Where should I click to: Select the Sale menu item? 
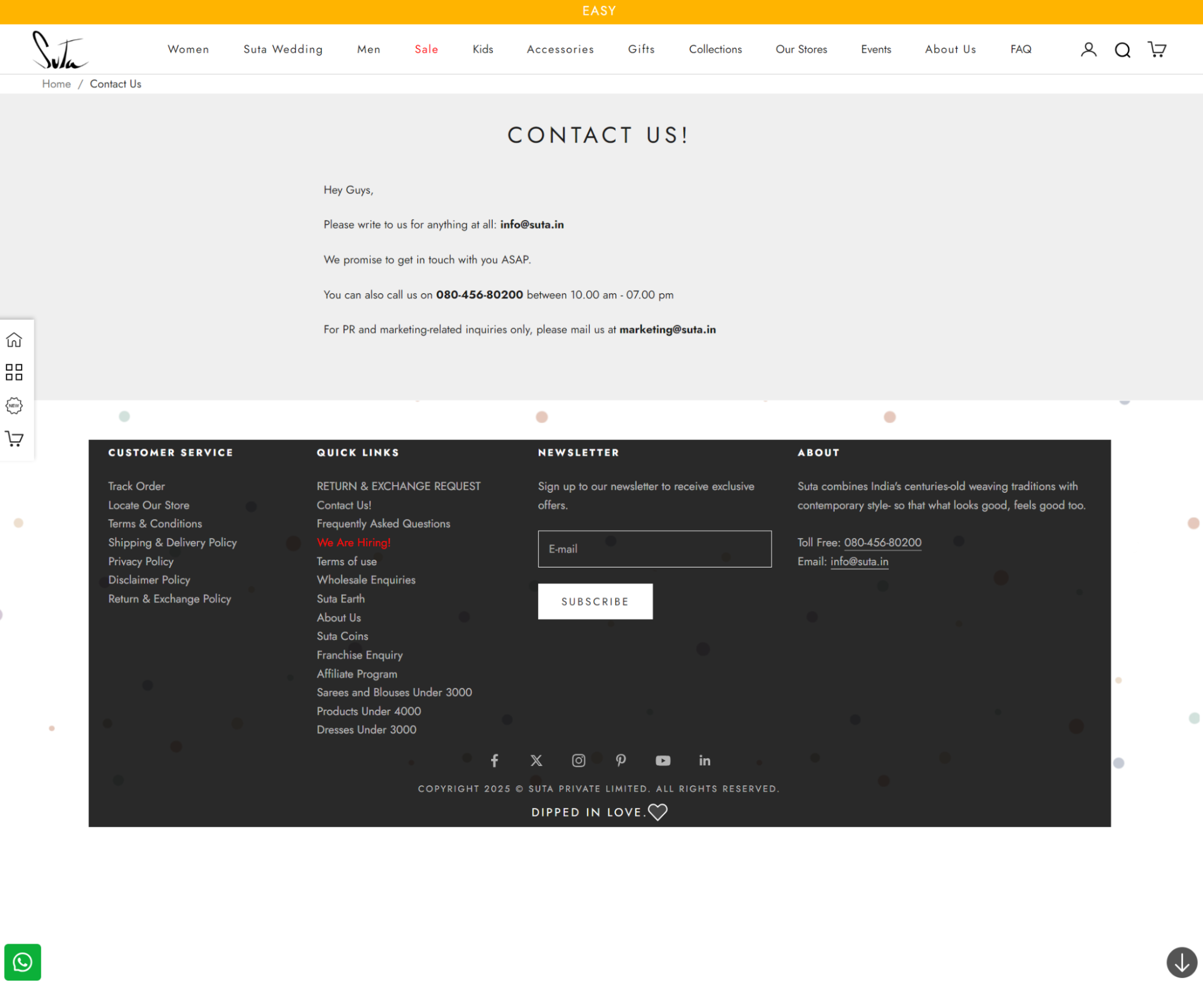(x=426, y=49)
